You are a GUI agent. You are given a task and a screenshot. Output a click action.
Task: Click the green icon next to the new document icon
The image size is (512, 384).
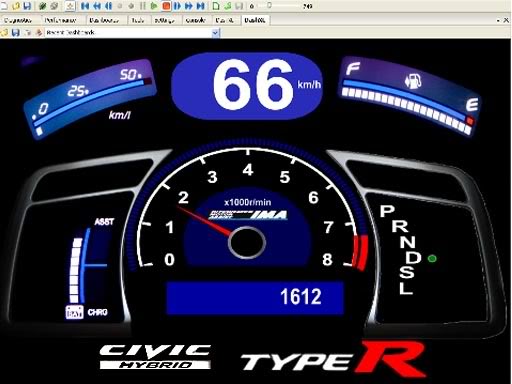(x=227, y=6)
